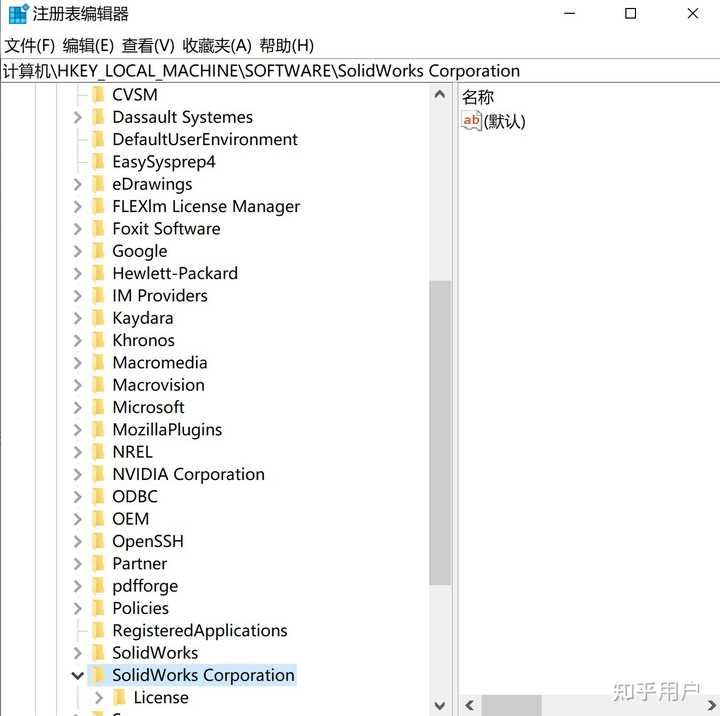Screen dimensions: 720x716
Task: Click the tree pane scroll up arrow
Action: tap(440, 95)
